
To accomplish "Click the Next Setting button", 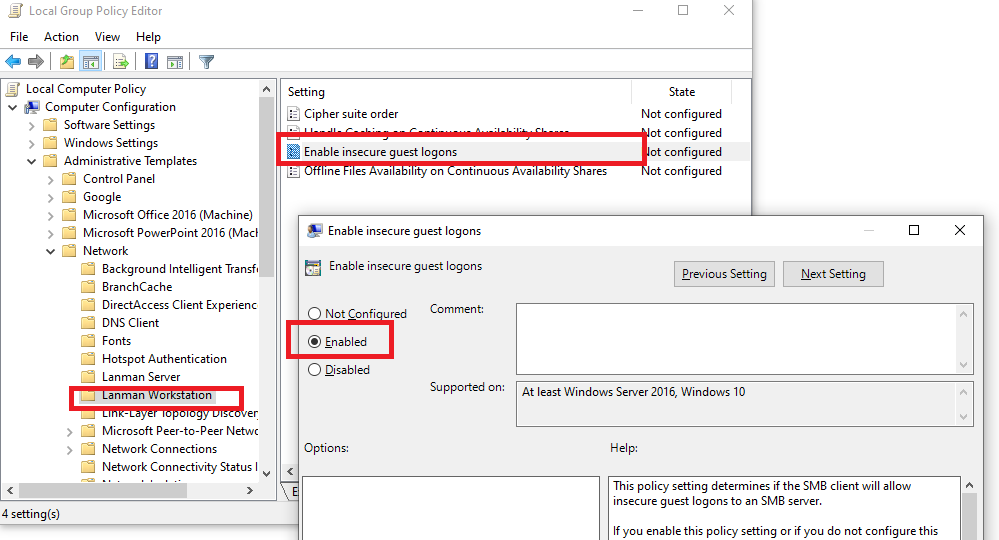I will tap(833, 274).
